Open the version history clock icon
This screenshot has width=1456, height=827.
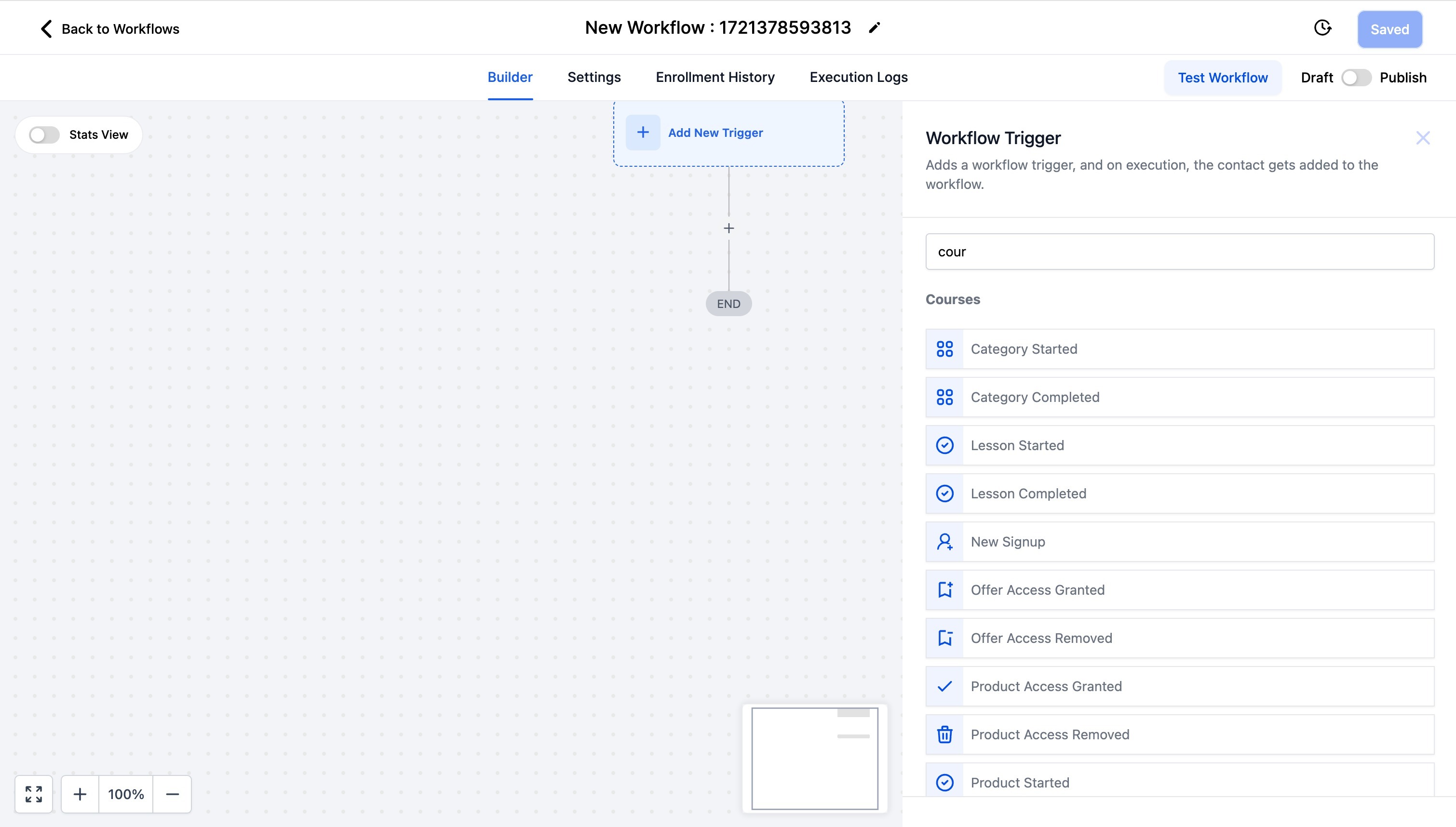pyautogui.click(x=1322, y=28)
